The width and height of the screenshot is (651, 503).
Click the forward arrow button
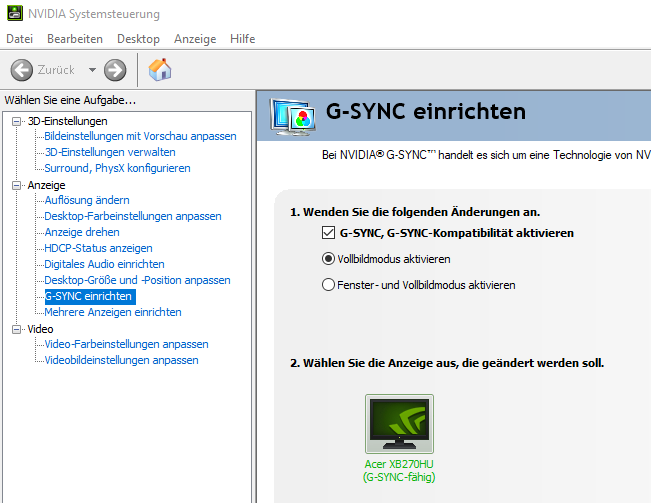tap(115, 70)
